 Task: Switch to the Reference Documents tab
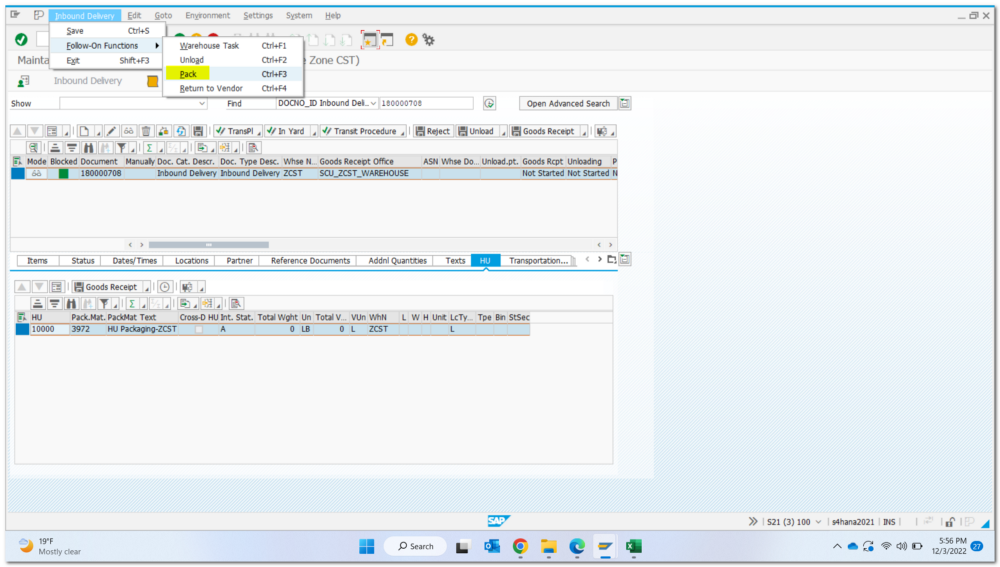click(310, 261)
